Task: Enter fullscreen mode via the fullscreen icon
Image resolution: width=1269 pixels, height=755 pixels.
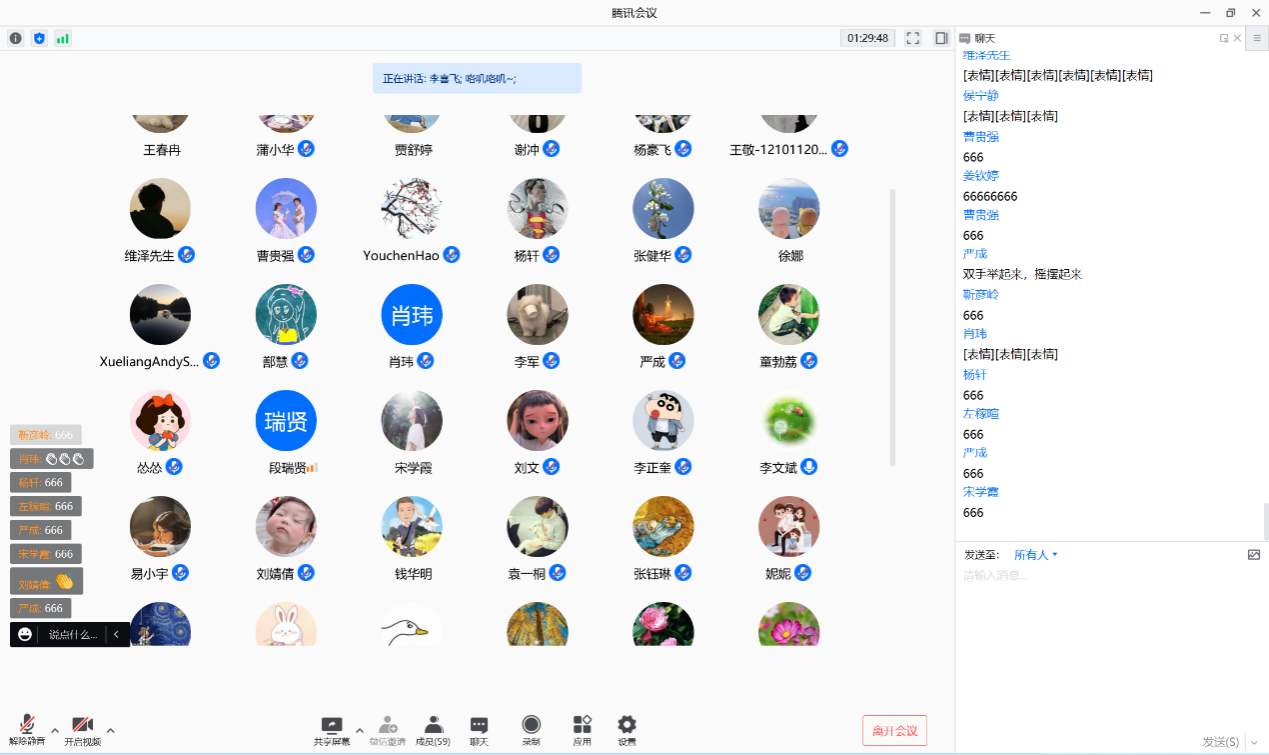Action: [x=912, y=38]
